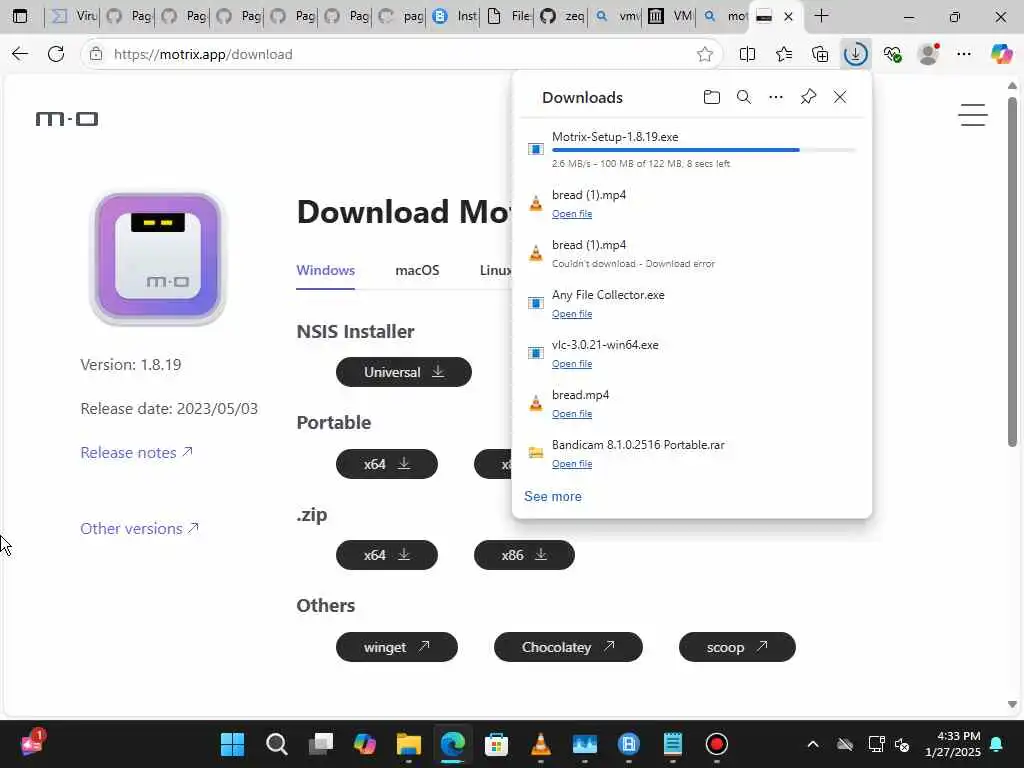1024x768 pixels.
Task: Select the macOS platform tab
Action: tap(417, 270)
